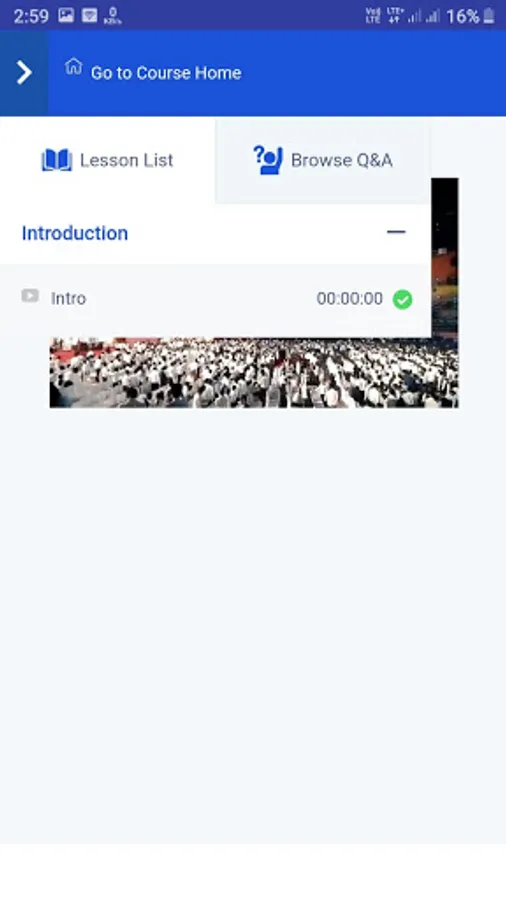Tap the network speed KB/s indicator

[x=112, y=15]
